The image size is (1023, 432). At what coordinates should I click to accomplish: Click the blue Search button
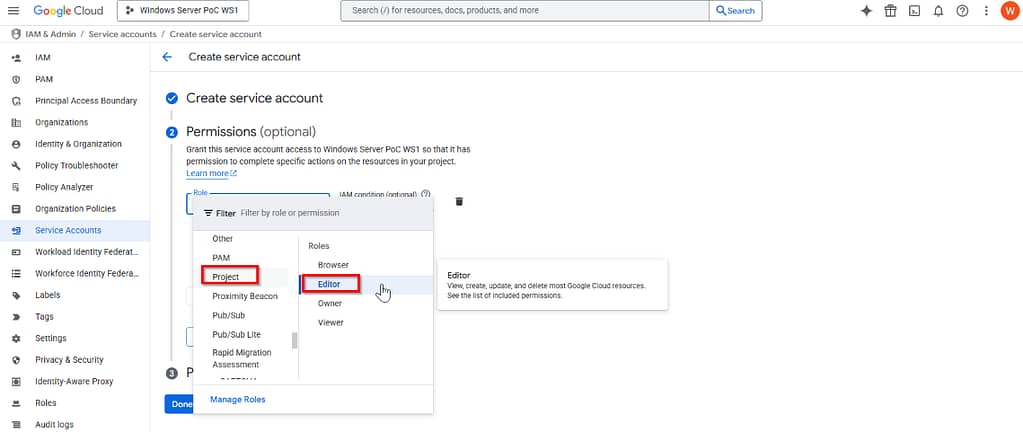tap(735, 10)
